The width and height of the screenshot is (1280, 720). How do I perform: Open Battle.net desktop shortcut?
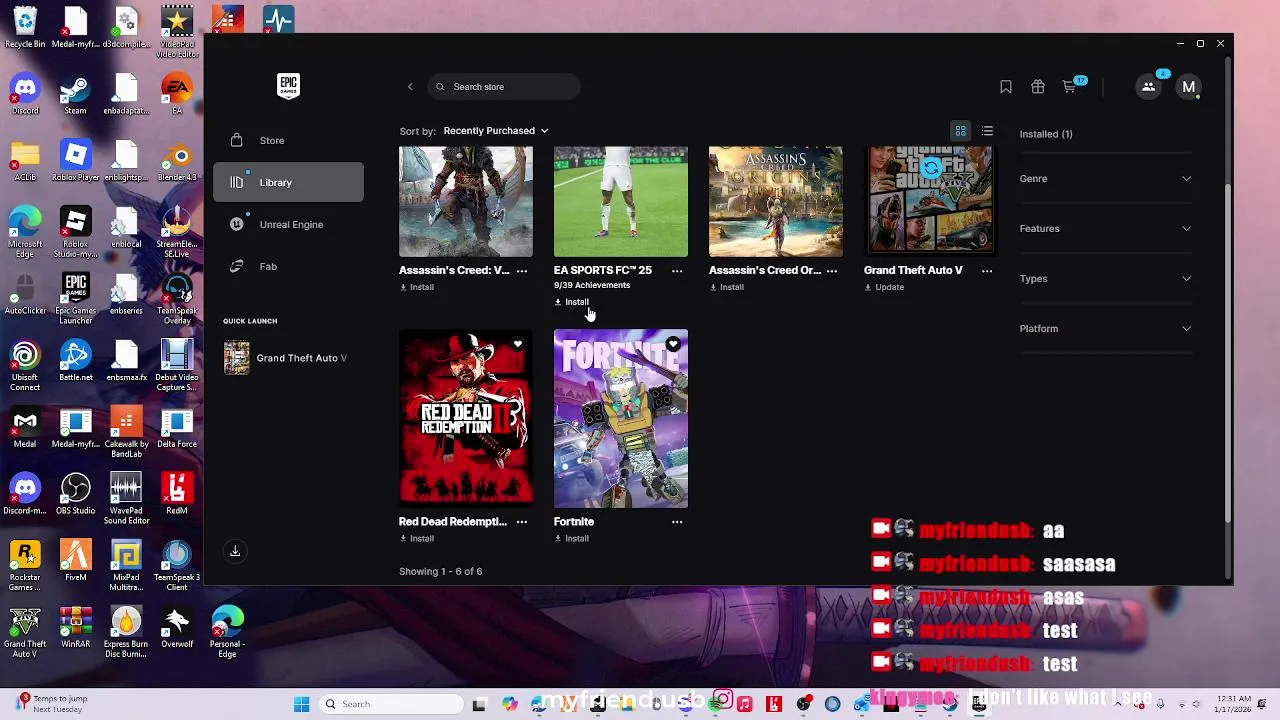coord(75,362)
